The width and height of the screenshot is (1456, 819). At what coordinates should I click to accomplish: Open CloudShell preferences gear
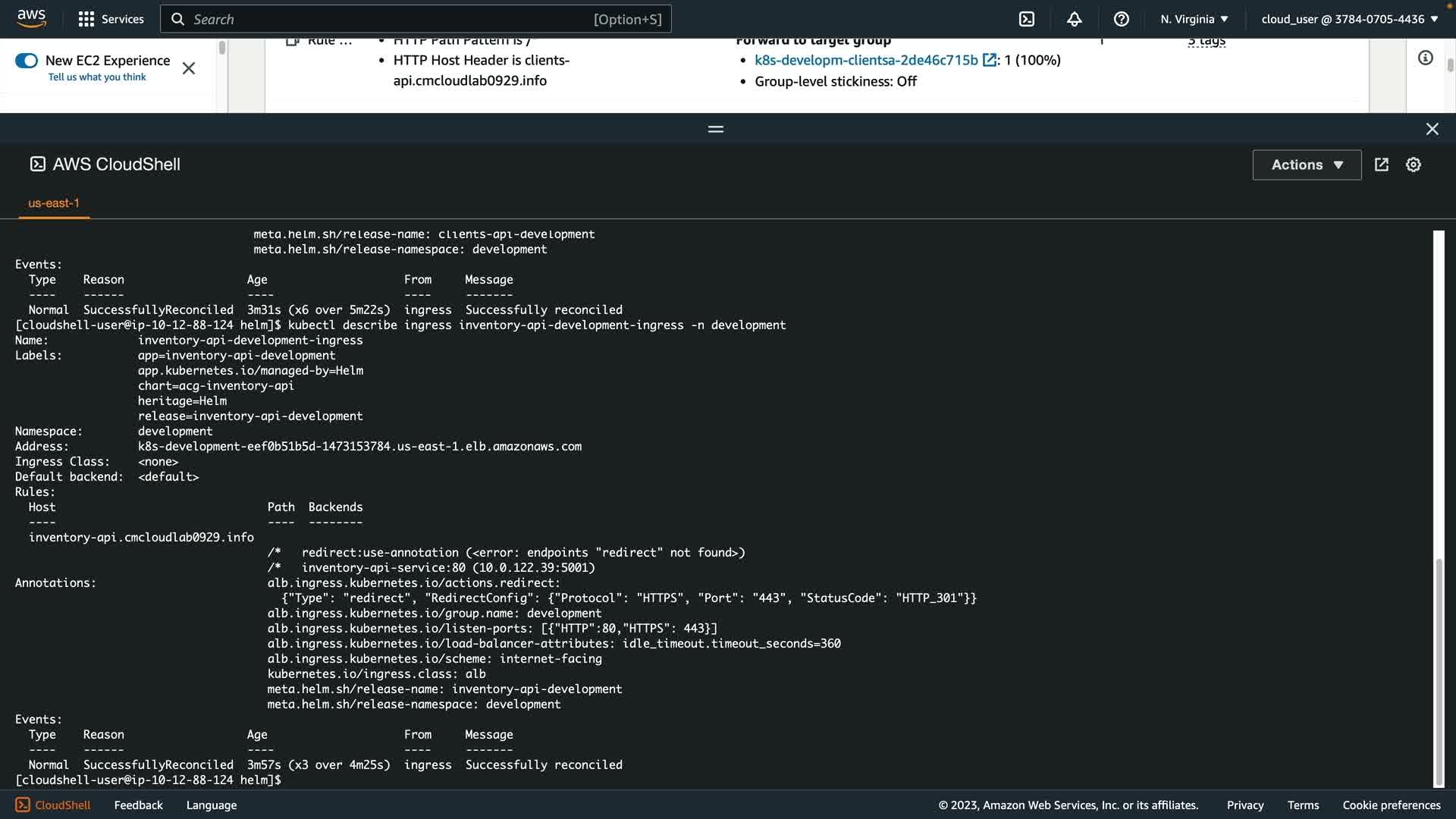(1413, 165)
